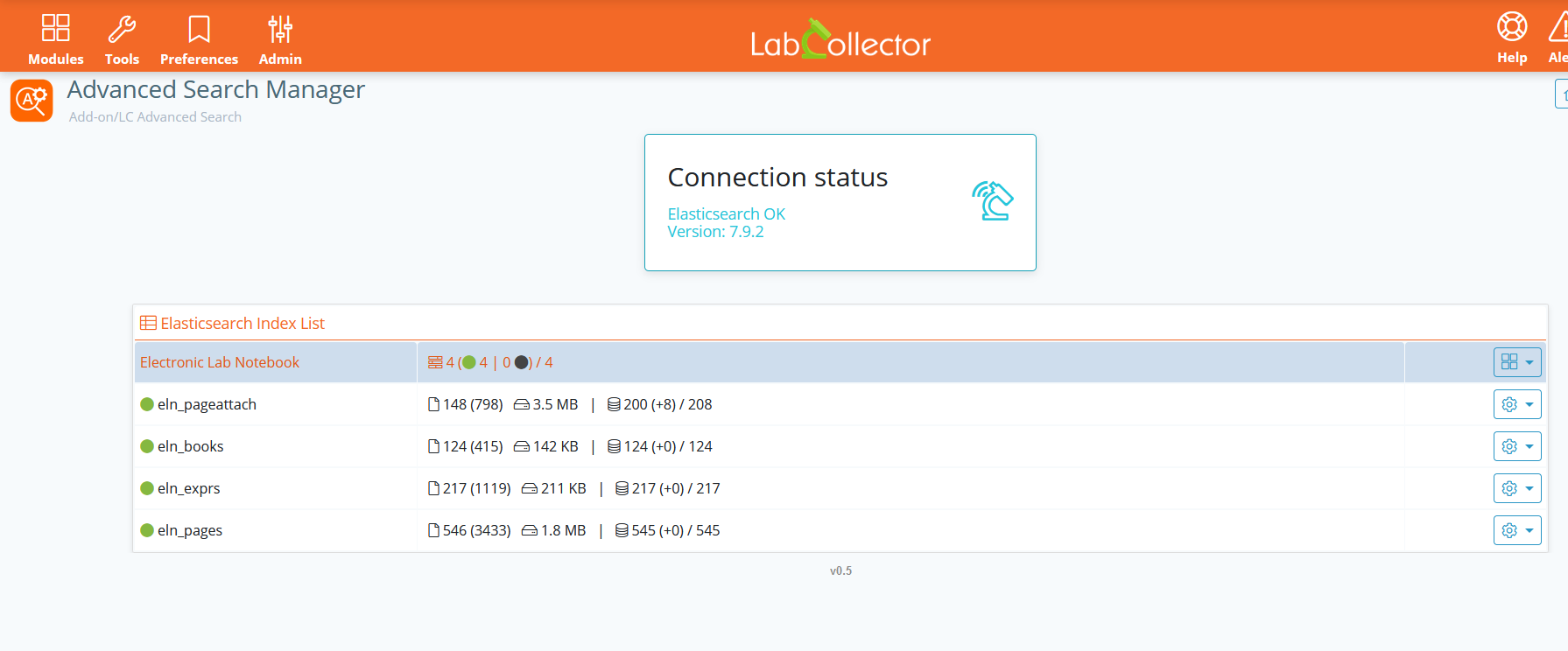Open the Help menu
This screenshot has width=1568, height=651.
[x=1512, y=38]
